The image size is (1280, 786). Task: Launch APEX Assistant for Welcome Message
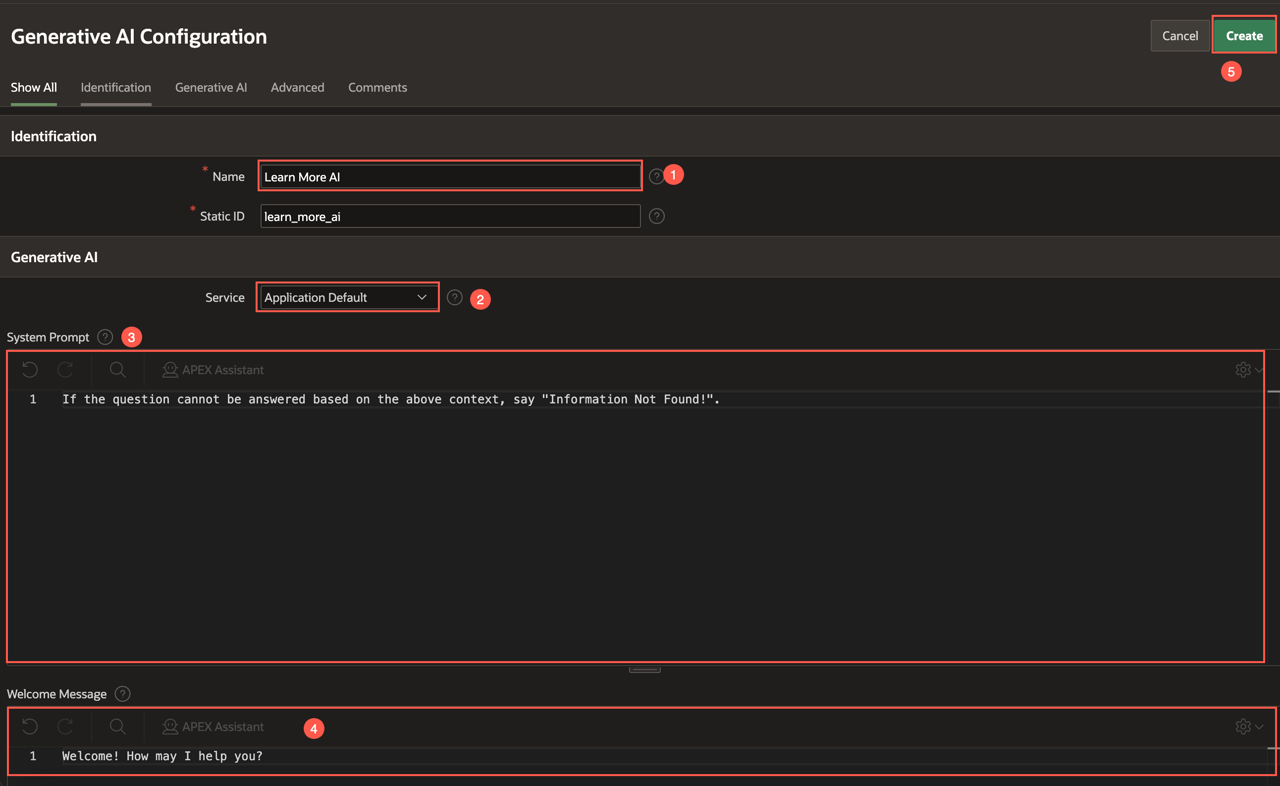click(213, 727)
